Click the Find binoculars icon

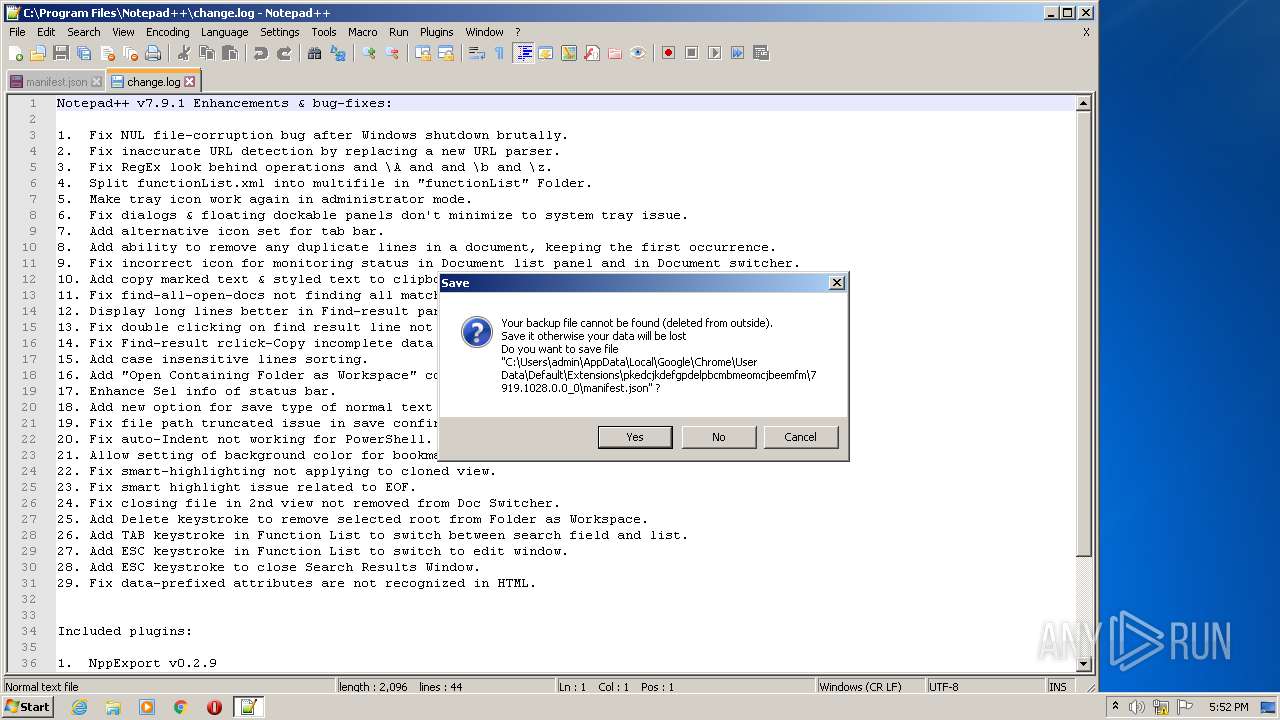tap(314, 53)
